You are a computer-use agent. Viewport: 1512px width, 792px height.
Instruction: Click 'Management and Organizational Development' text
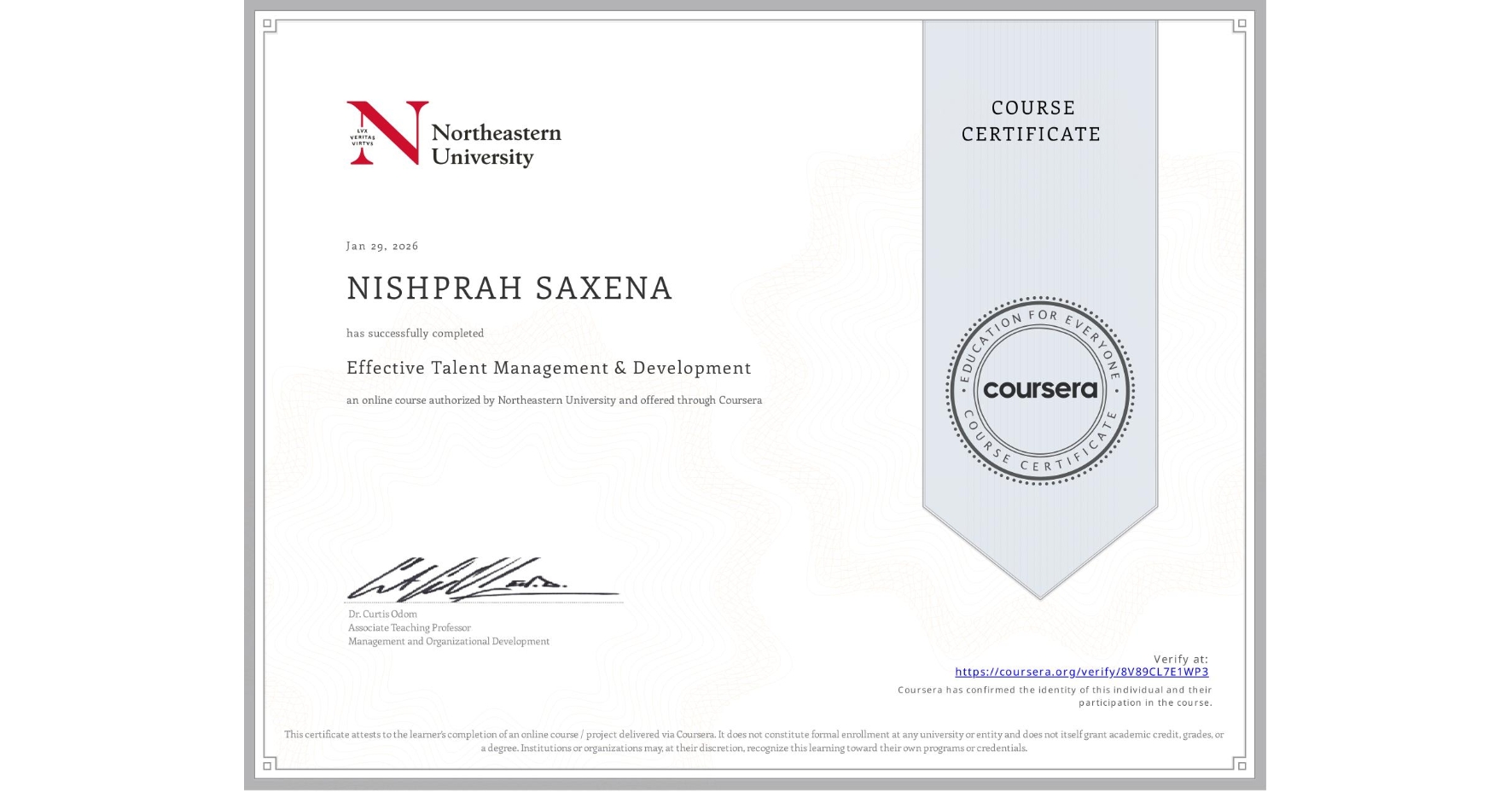click(449, 641)
